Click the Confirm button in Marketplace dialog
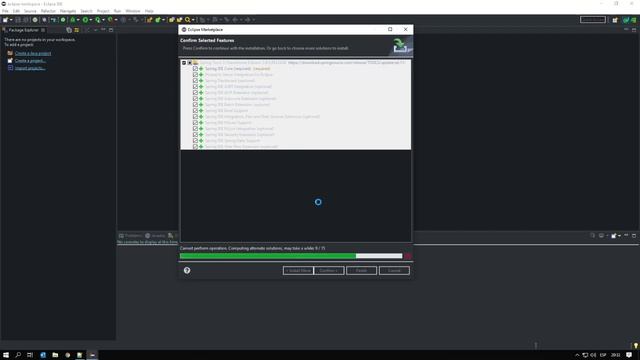The image size is (640, 360). 329,271
